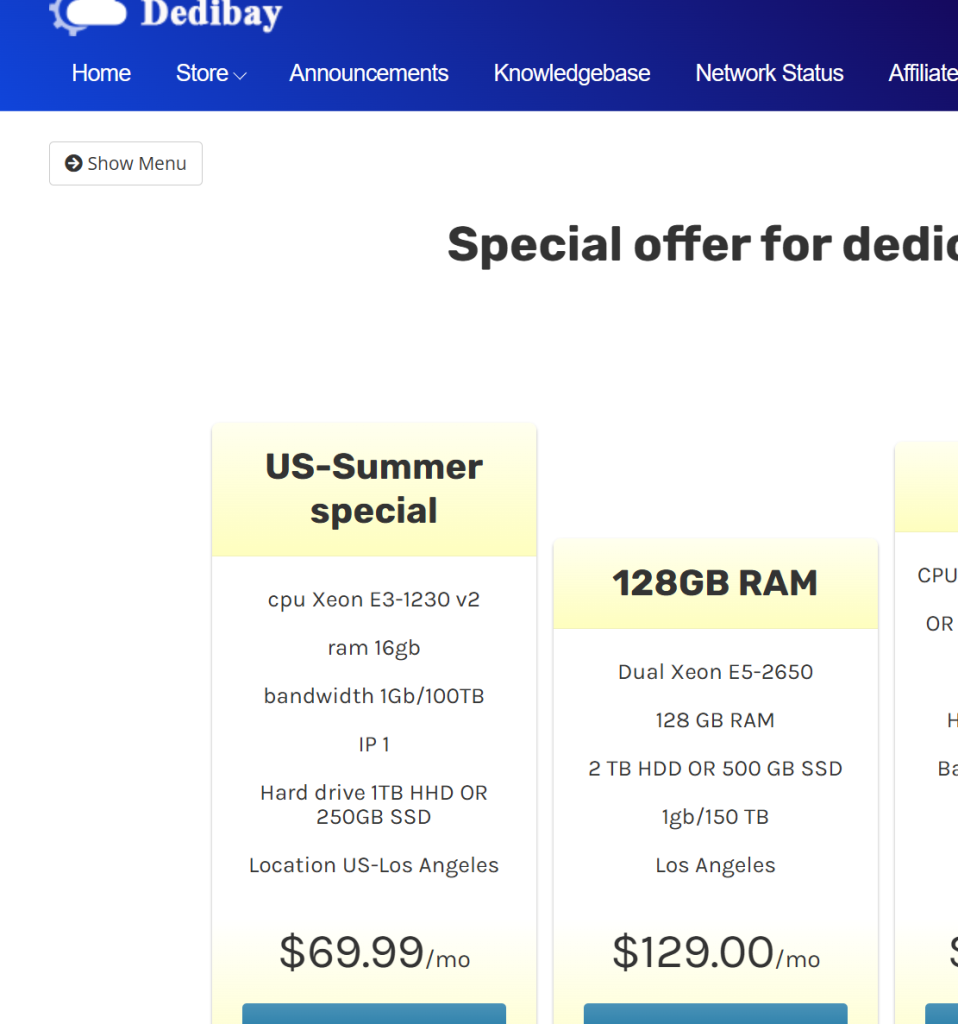
Task: Open the Affiliates nav link
Action: pyautogui.click(x=923, y=73)
